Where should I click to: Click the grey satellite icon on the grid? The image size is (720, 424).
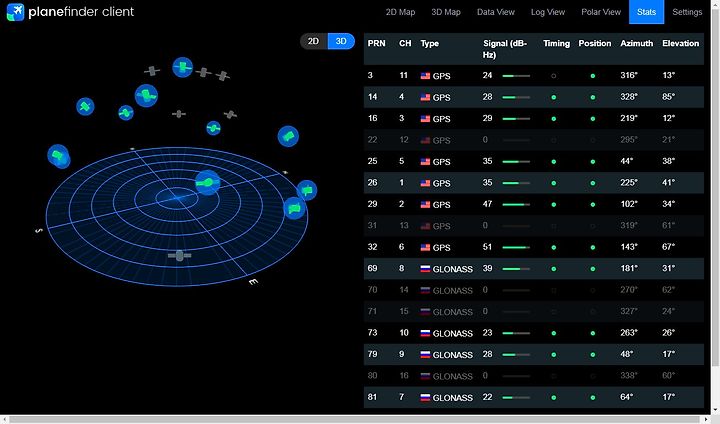click(x=180, y=255)
